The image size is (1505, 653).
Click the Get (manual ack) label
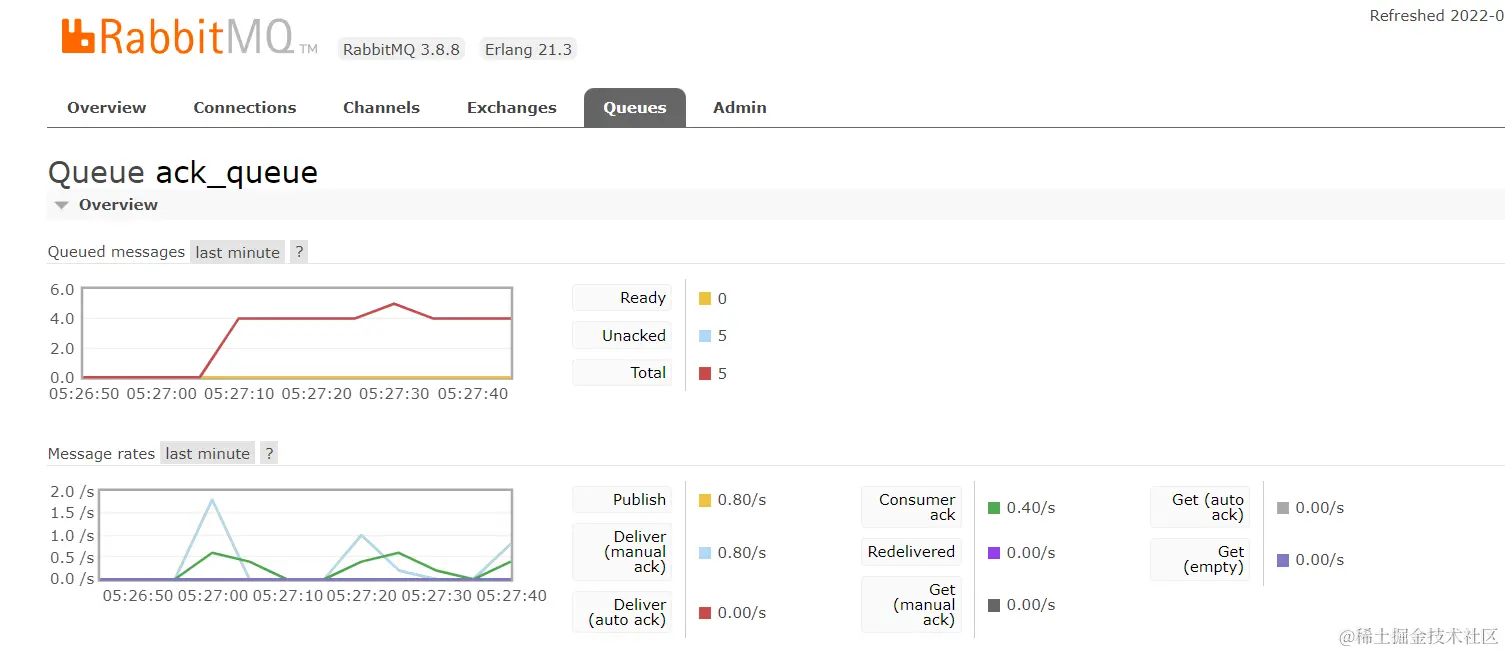(911, 605)
